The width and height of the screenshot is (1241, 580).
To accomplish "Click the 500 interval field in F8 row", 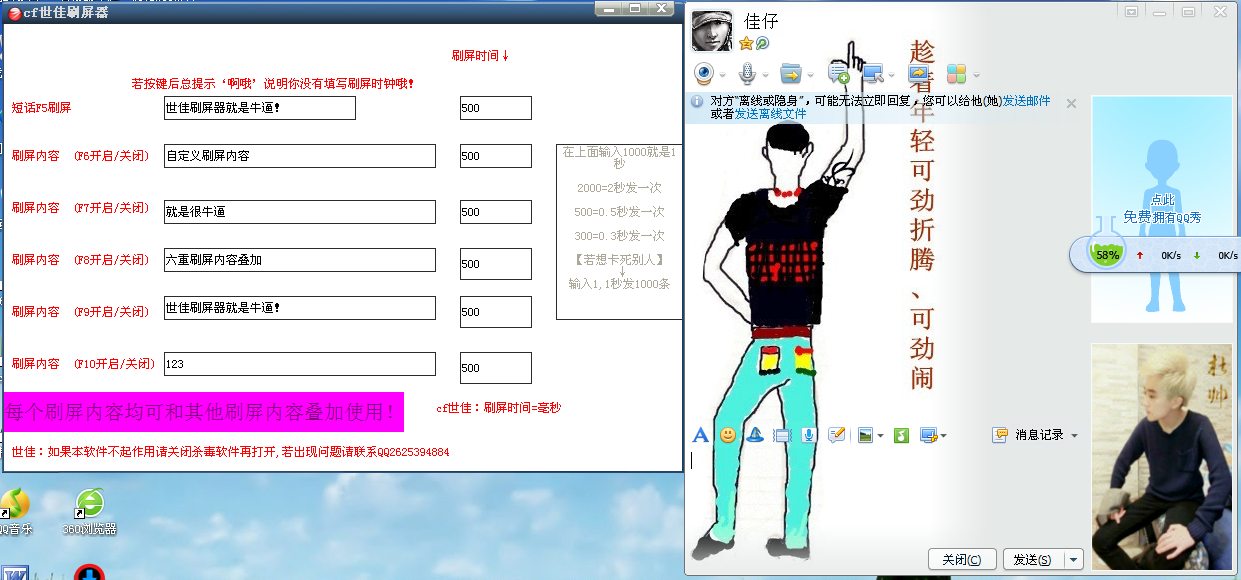I will click(496, 264).
